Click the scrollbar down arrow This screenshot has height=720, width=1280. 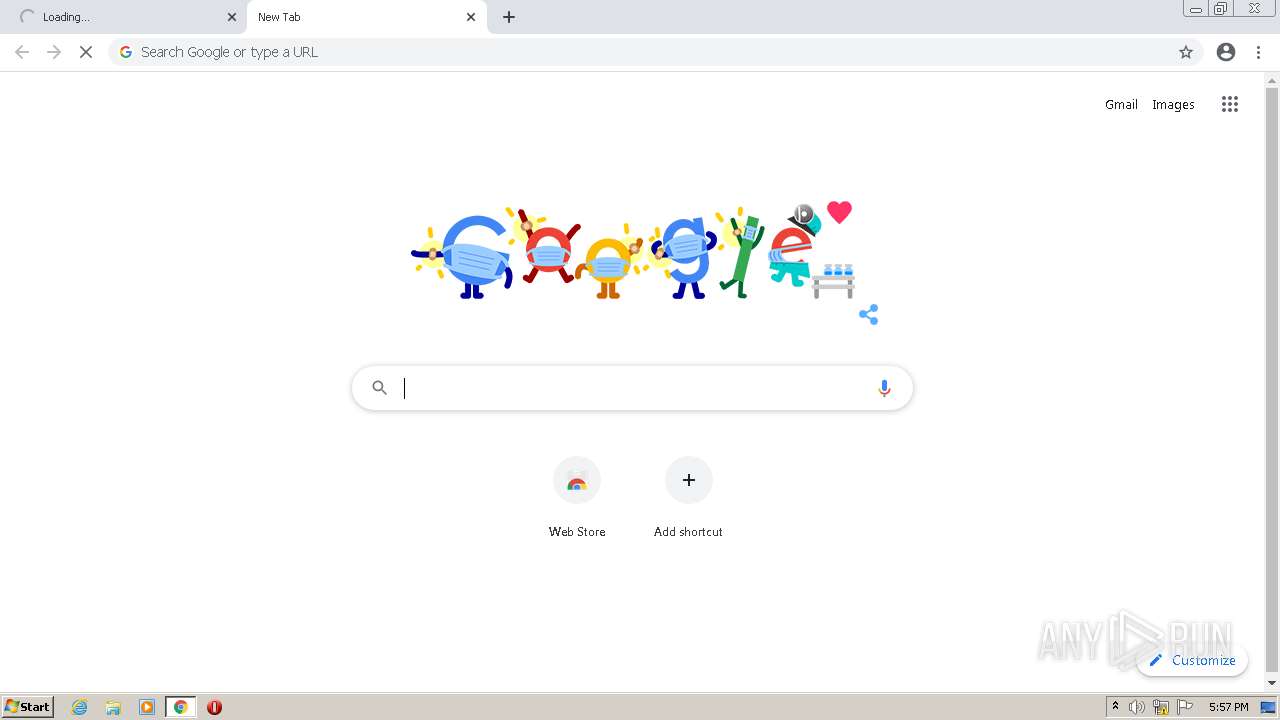(x=1272, y=683)
